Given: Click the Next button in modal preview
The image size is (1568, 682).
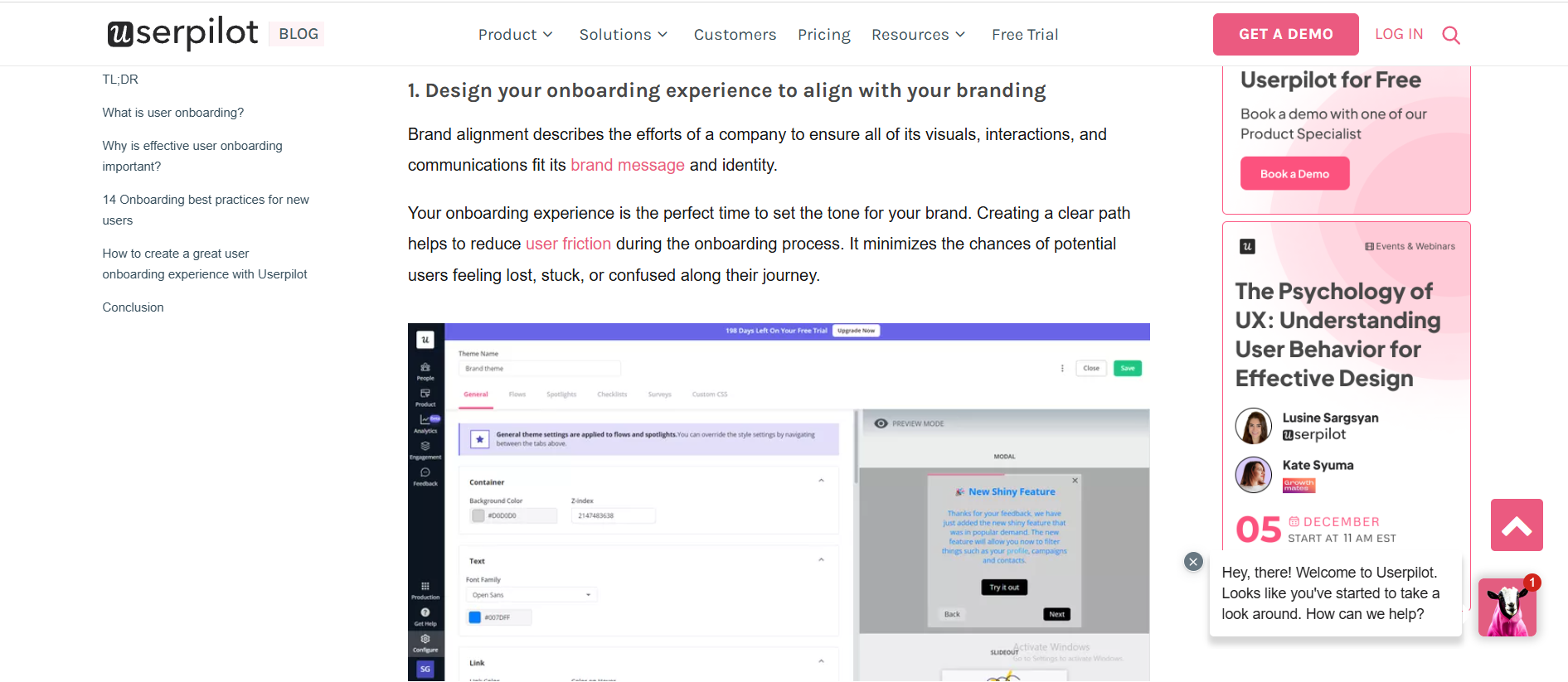Looking at the screenshot, I should click(x=1056, y=614).
